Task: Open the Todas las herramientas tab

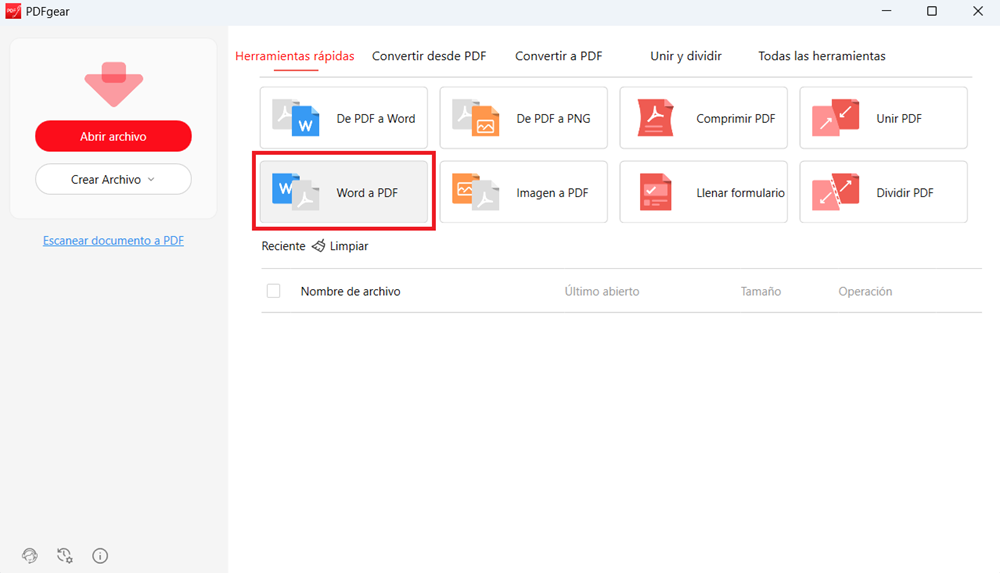Action: 822,56
